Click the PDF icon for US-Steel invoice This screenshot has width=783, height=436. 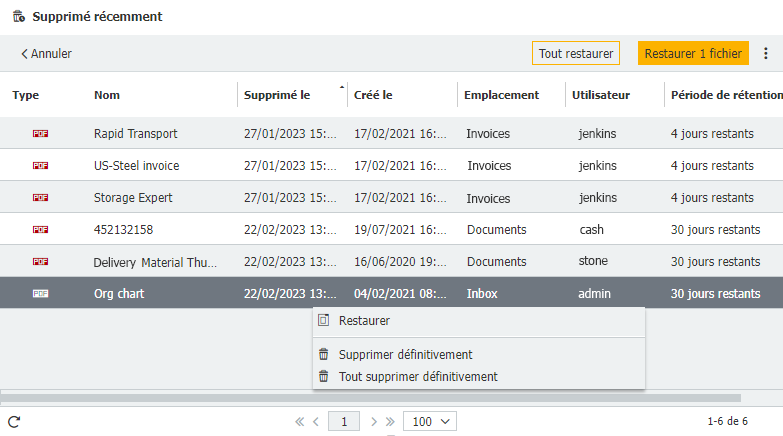[x=40, y=165]
